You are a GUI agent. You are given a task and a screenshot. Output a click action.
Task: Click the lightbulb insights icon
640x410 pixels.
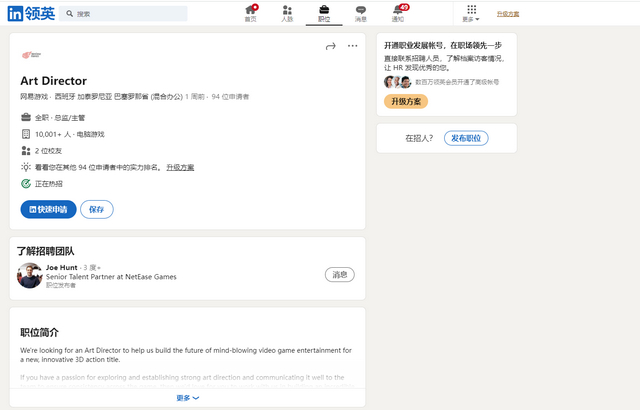pyautogui.click(x=26, y=167)
